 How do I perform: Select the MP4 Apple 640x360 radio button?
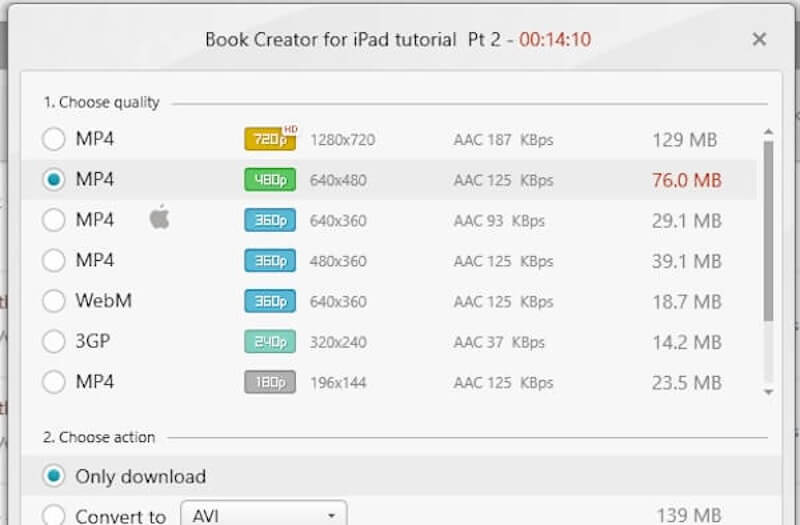54,220
